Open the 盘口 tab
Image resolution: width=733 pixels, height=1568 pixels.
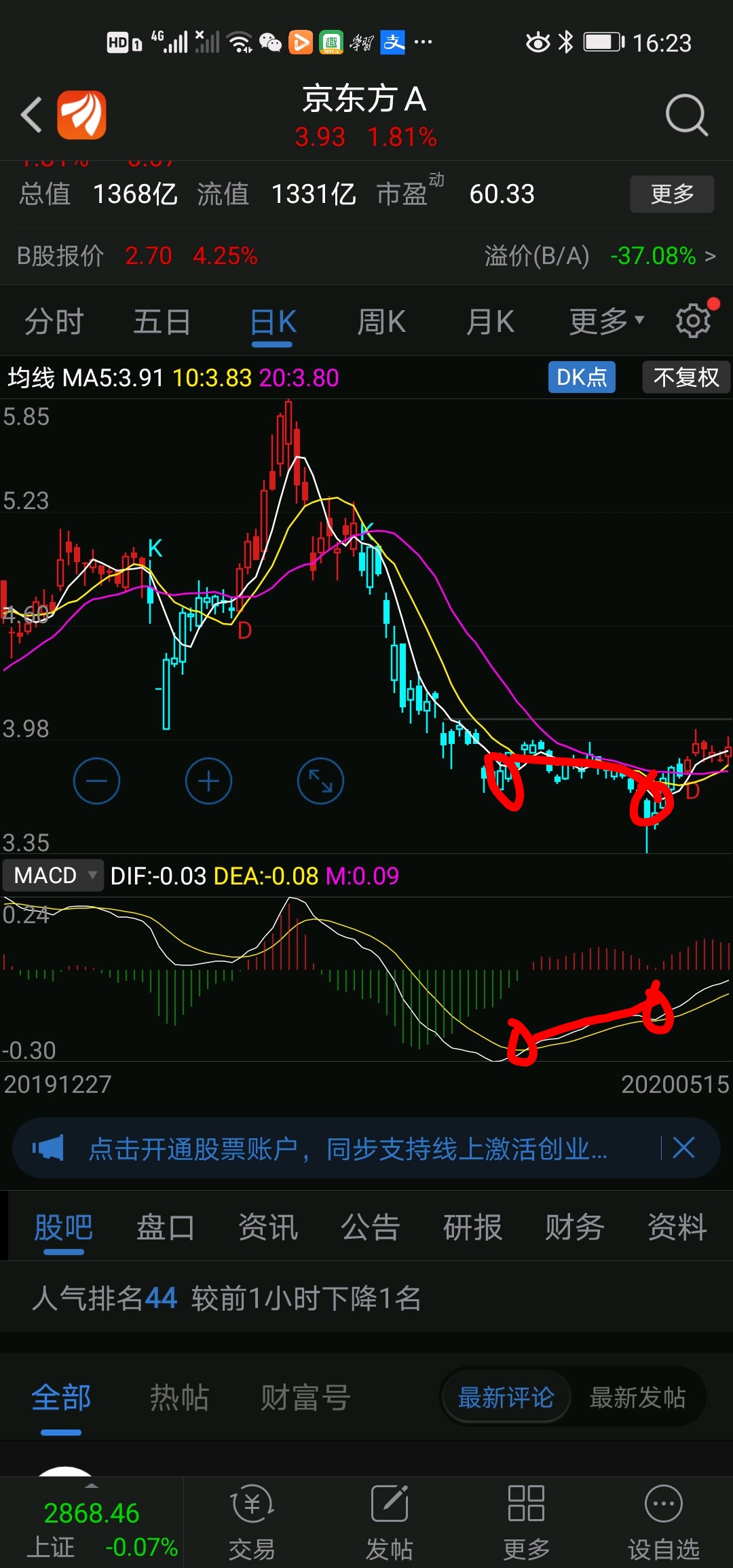166,1227
